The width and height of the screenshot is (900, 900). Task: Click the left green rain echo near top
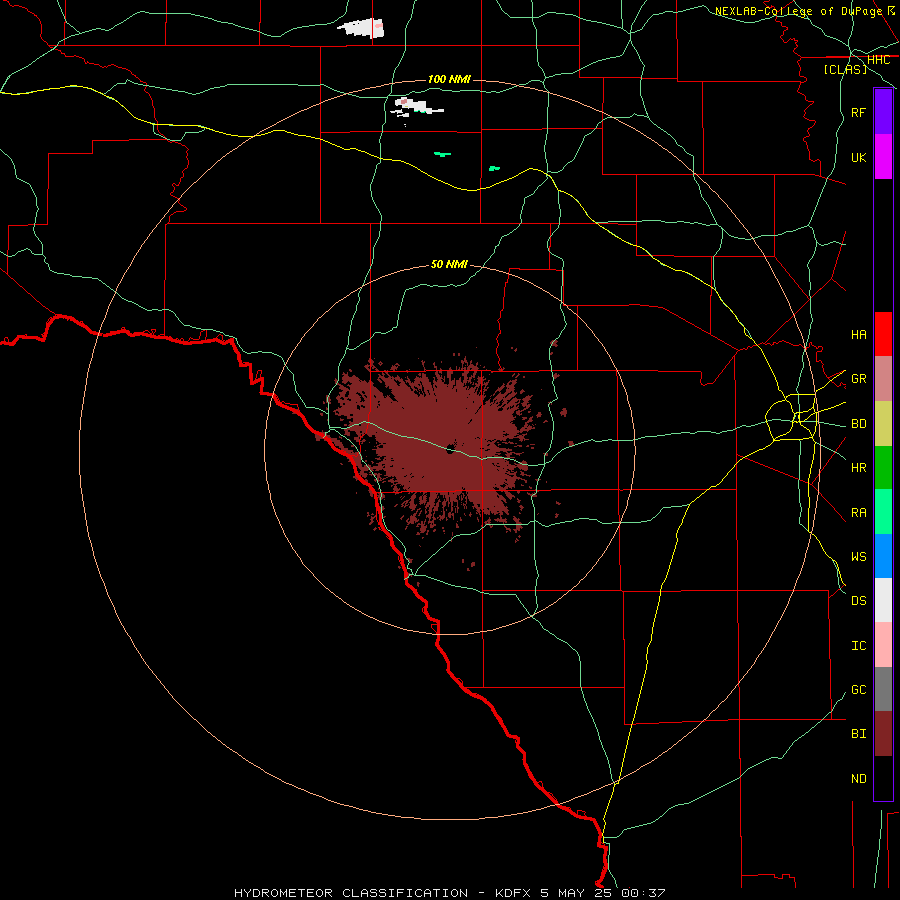tap(442, 154)
